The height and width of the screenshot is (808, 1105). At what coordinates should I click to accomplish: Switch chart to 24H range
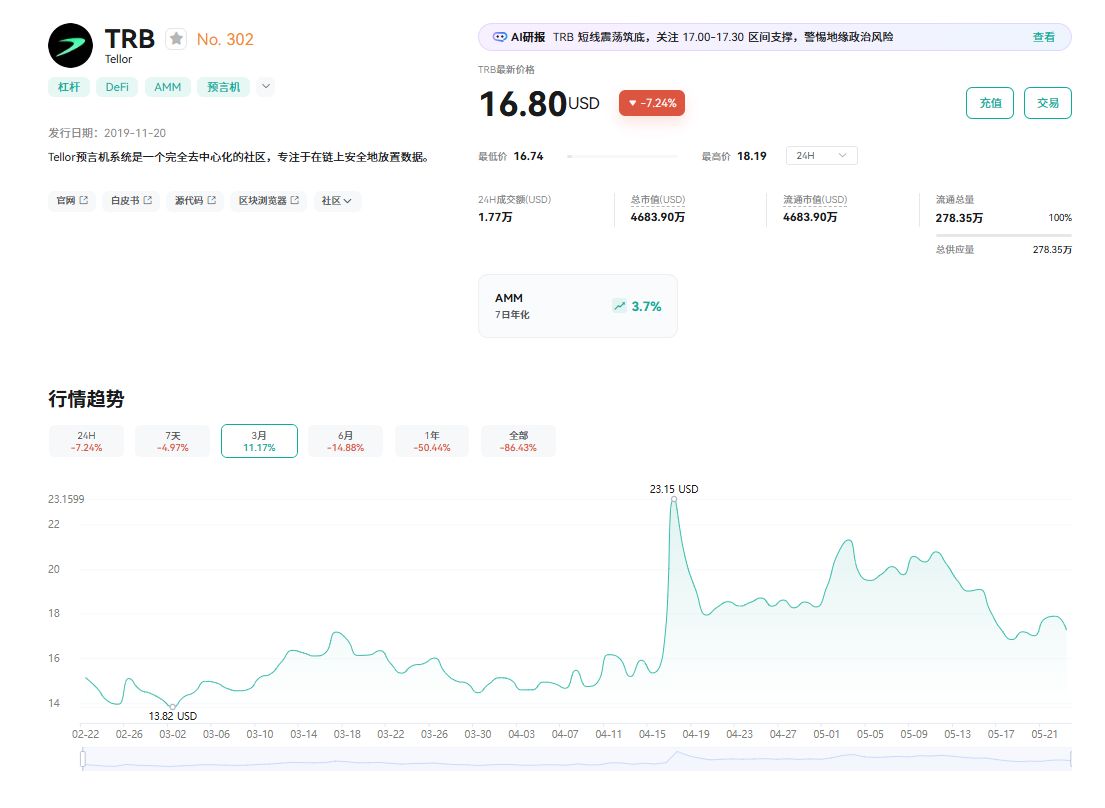coord(87,441)
